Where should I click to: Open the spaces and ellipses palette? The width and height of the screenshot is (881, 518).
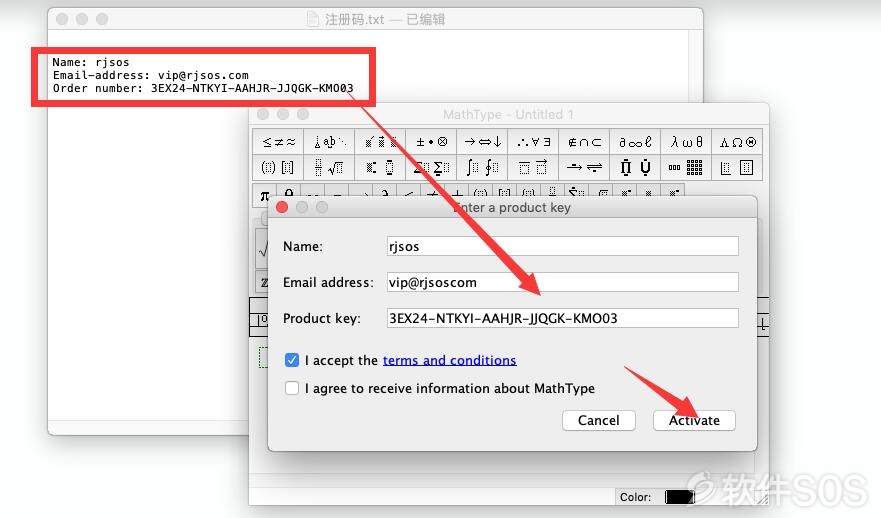[x=329, y=142]
